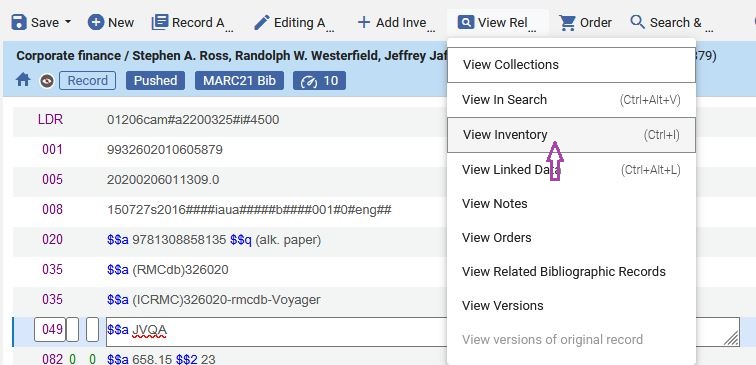Screen dimensions: 756x365
Task: Select View In Search menu entry
Action: (x=571, y=100)
